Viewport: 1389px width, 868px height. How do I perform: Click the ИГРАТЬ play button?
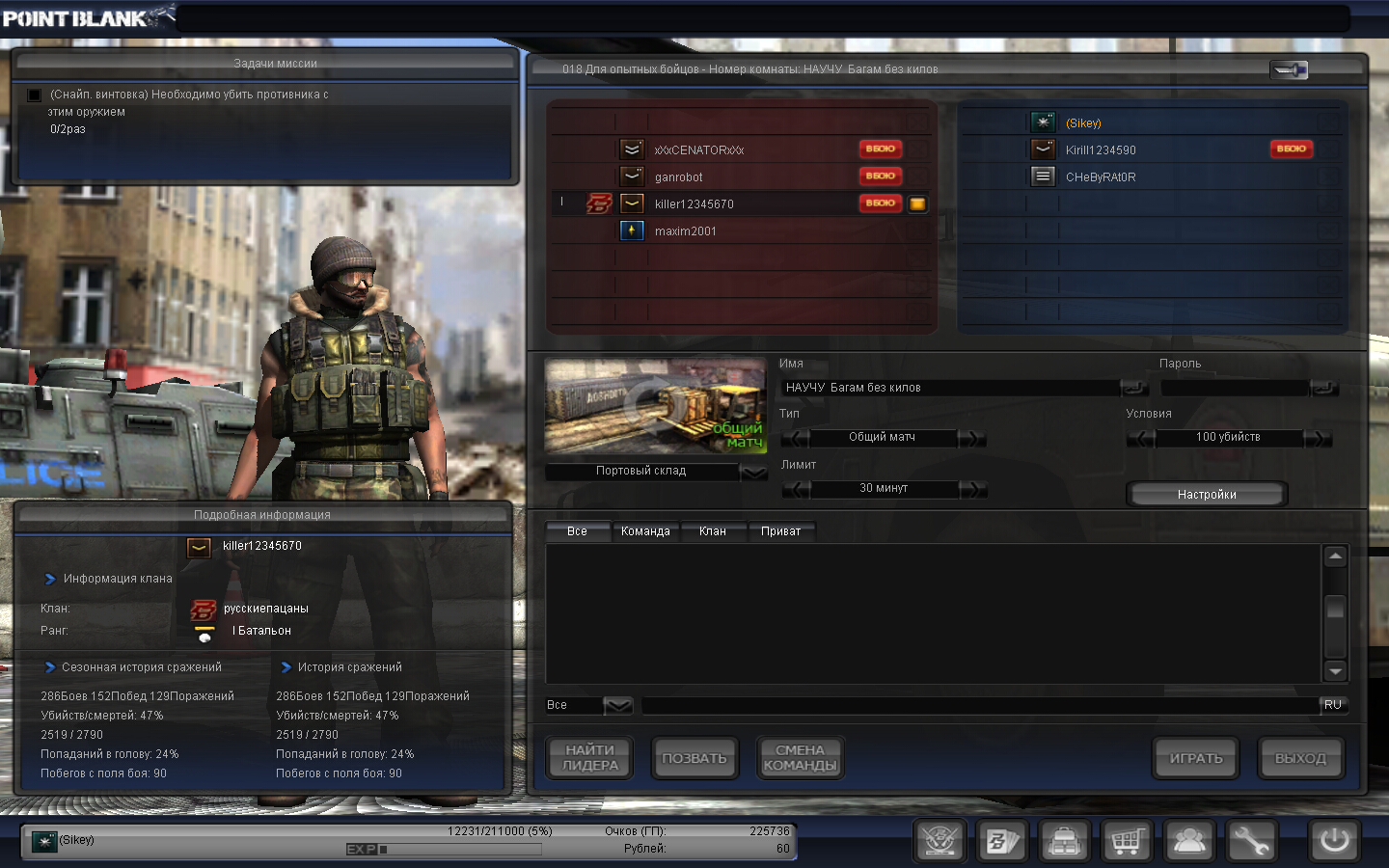[1196, 758]
